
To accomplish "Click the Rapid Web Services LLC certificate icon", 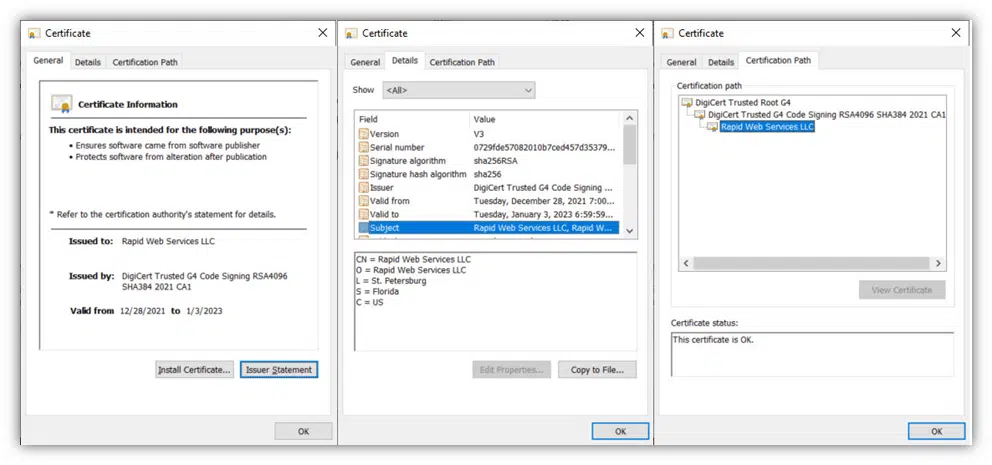I will (x=712, y=127).
